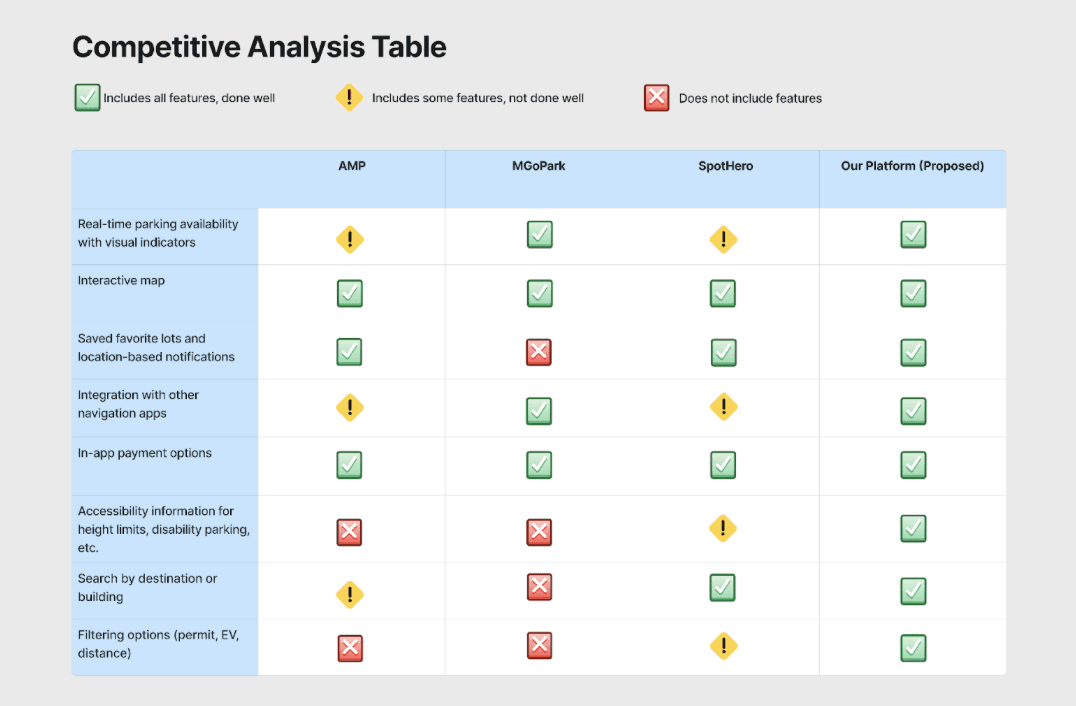Click MGoPark's red X for filtering options
Image resolution: width=1076 pixels, height=706 pixels.
pyautogui.click(x=539, y=645)
